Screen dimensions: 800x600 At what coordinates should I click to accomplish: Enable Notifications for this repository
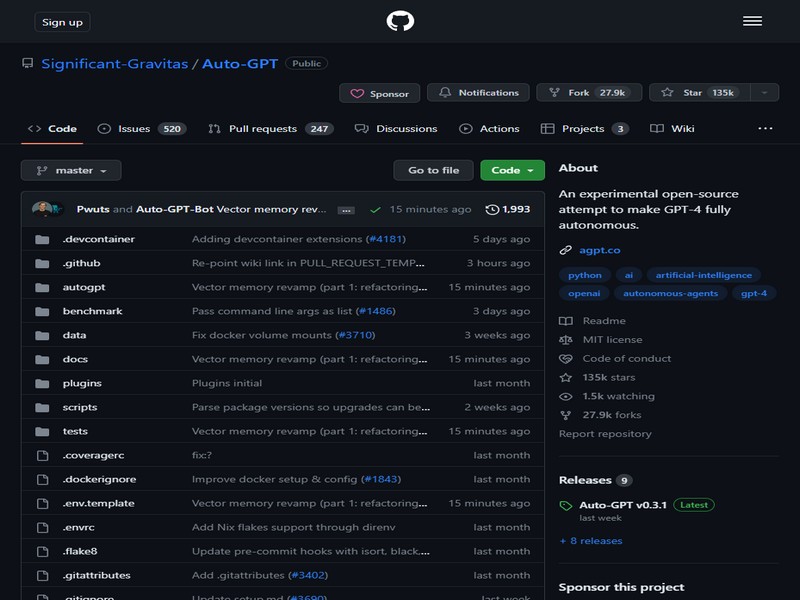(477, 91)
